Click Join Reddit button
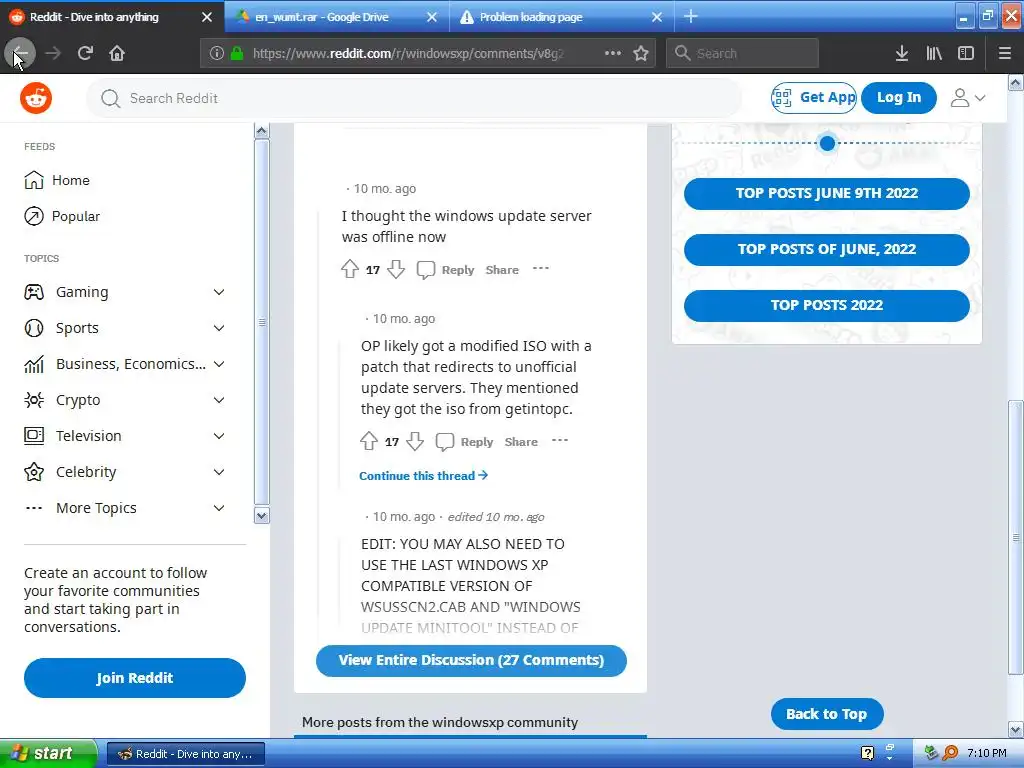Viewport: 1024px width, 768px height. click(135, 678)
